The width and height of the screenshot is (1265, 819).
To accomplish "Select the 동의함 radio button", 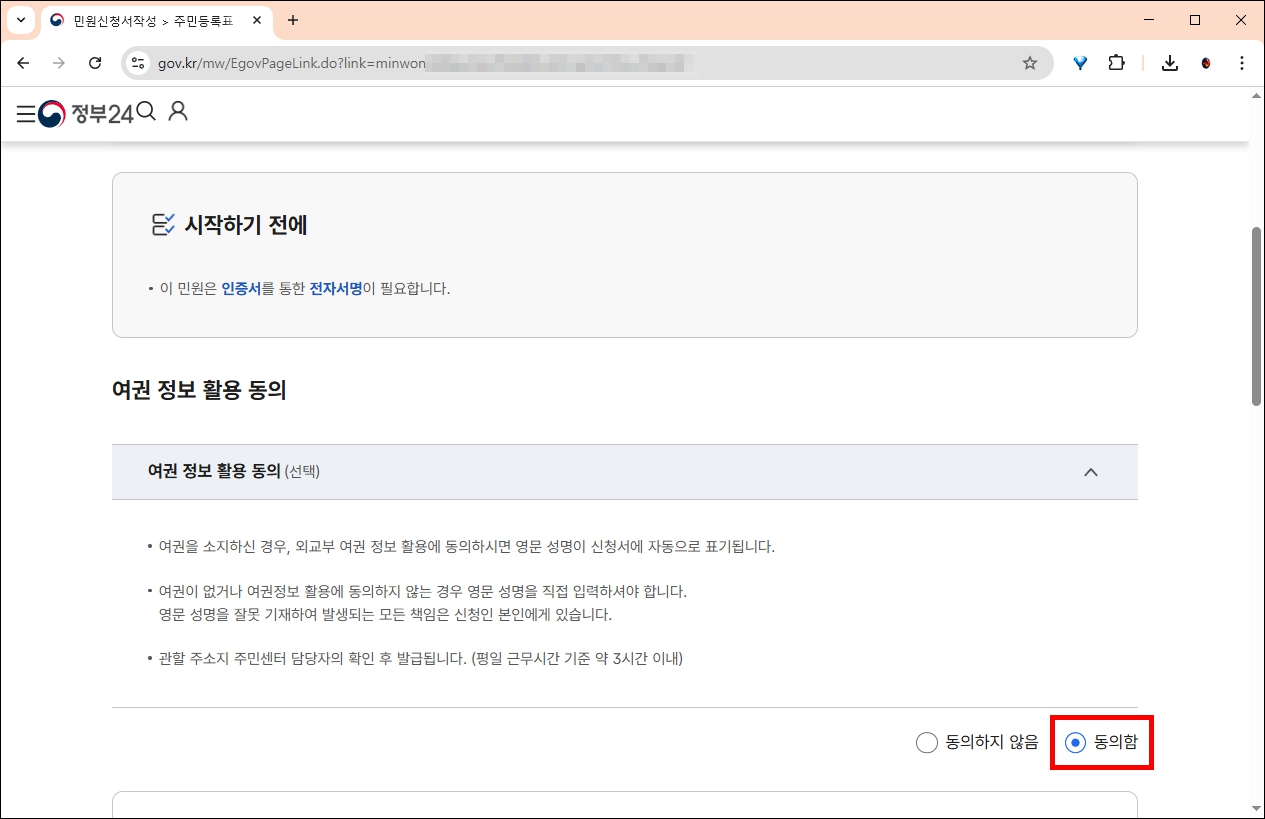I will point(1076,742).
